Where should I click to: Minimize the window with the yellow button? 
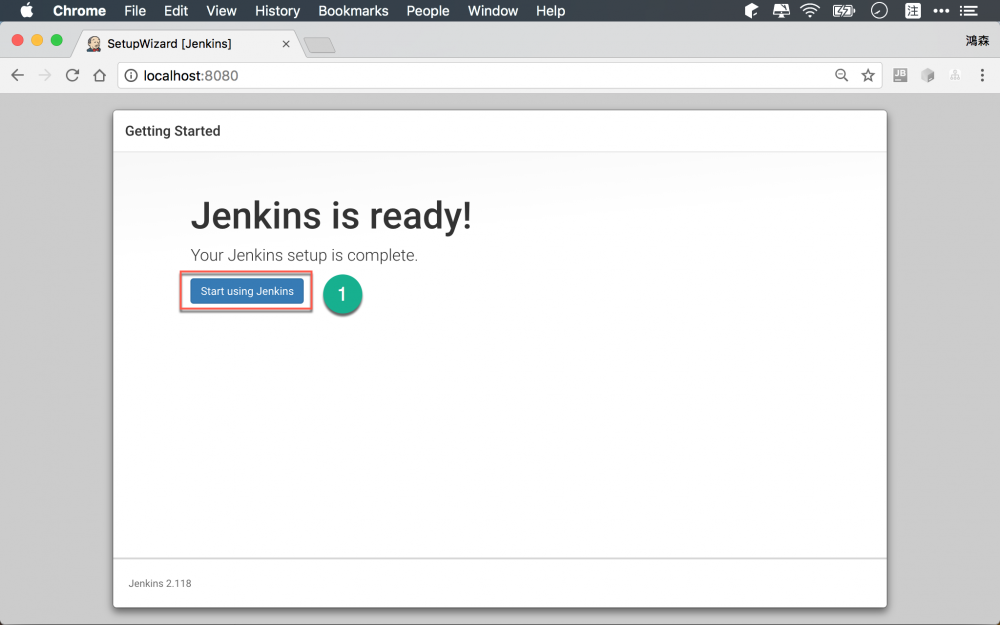click(37, 40)
